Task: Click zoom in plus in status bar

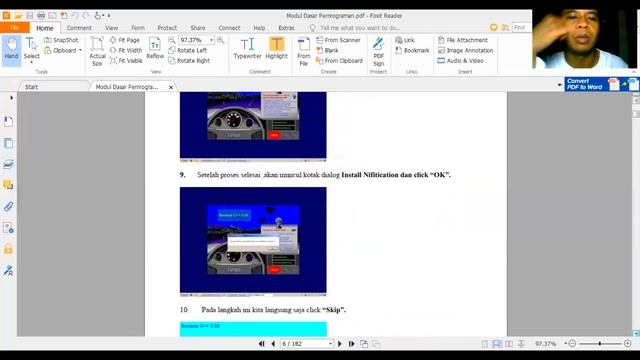Action: point(628,344)
